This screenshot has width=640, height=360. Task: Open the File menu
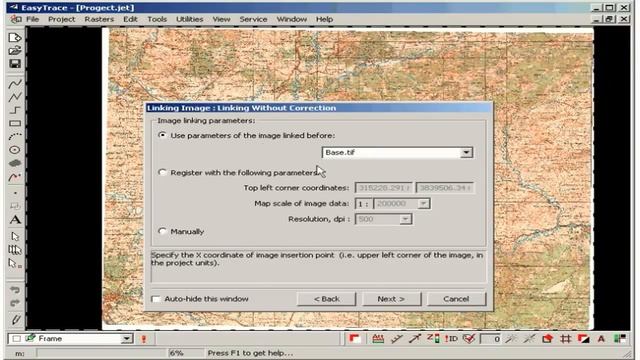click(32, 19)
